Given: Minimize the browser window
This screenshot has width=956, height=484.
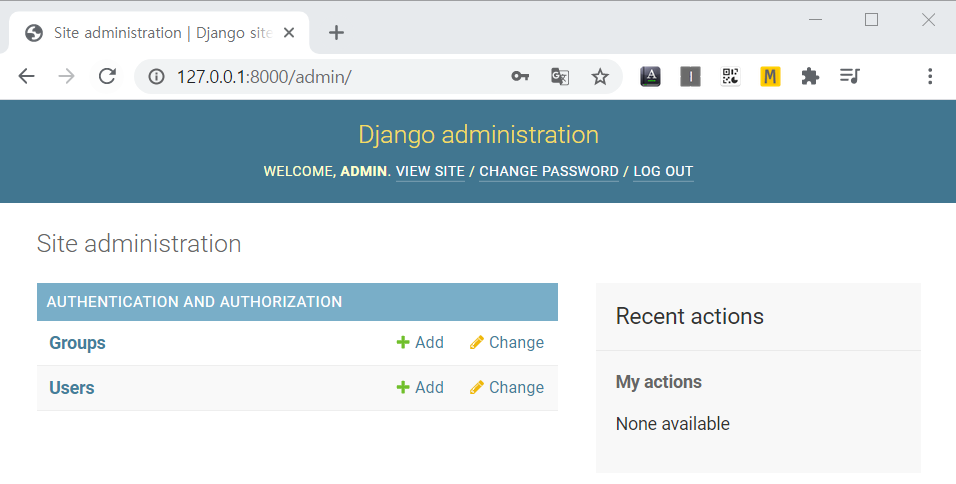Looking at the screenshot, I should tap(815, 20).
